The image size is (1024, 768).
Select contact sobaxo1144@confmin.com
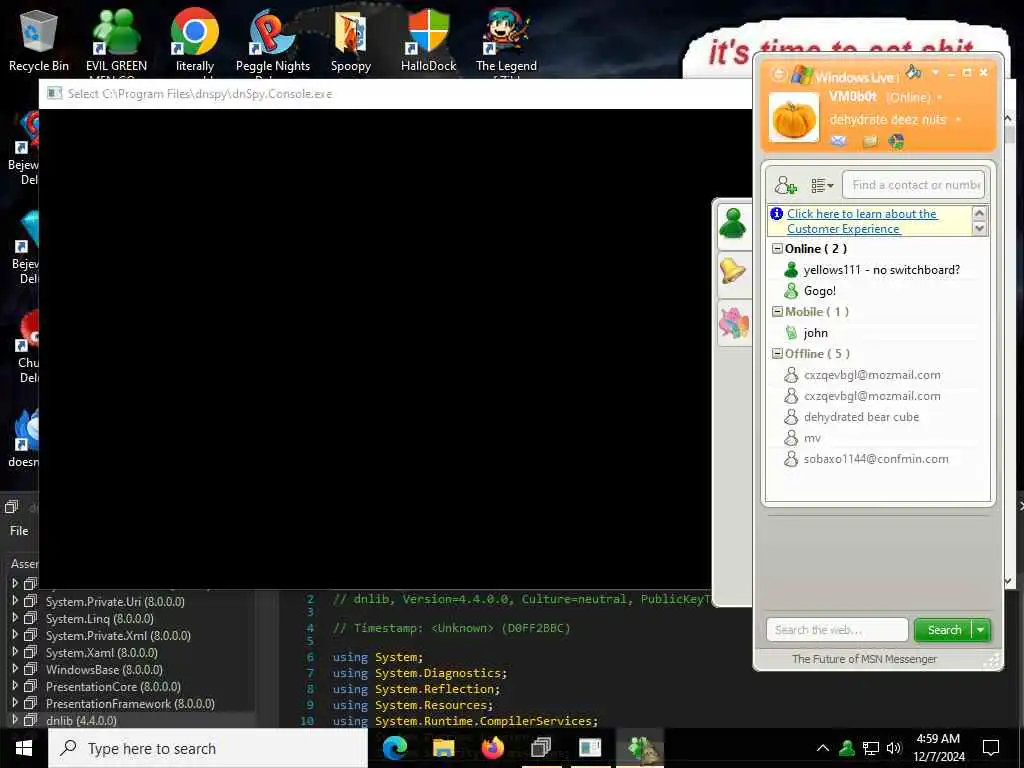[875, 458]
